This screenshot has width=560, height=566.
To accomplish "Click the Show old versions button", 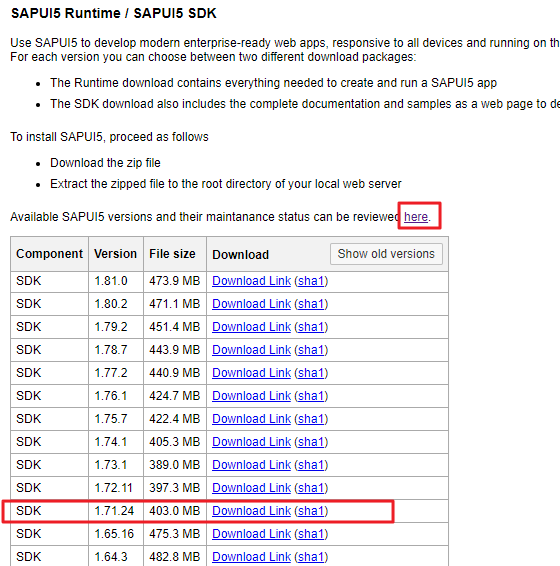I will tap(386, 254).
